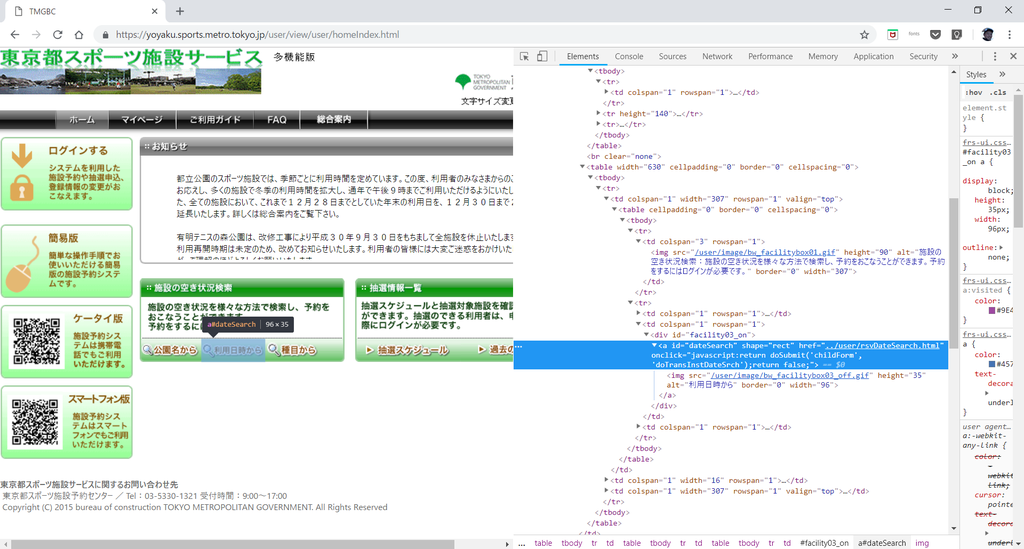Open the ../user/rsvDateSearch.html link in DevTools
This screenshot has width=1024, height=549.
tap(883, 345)
